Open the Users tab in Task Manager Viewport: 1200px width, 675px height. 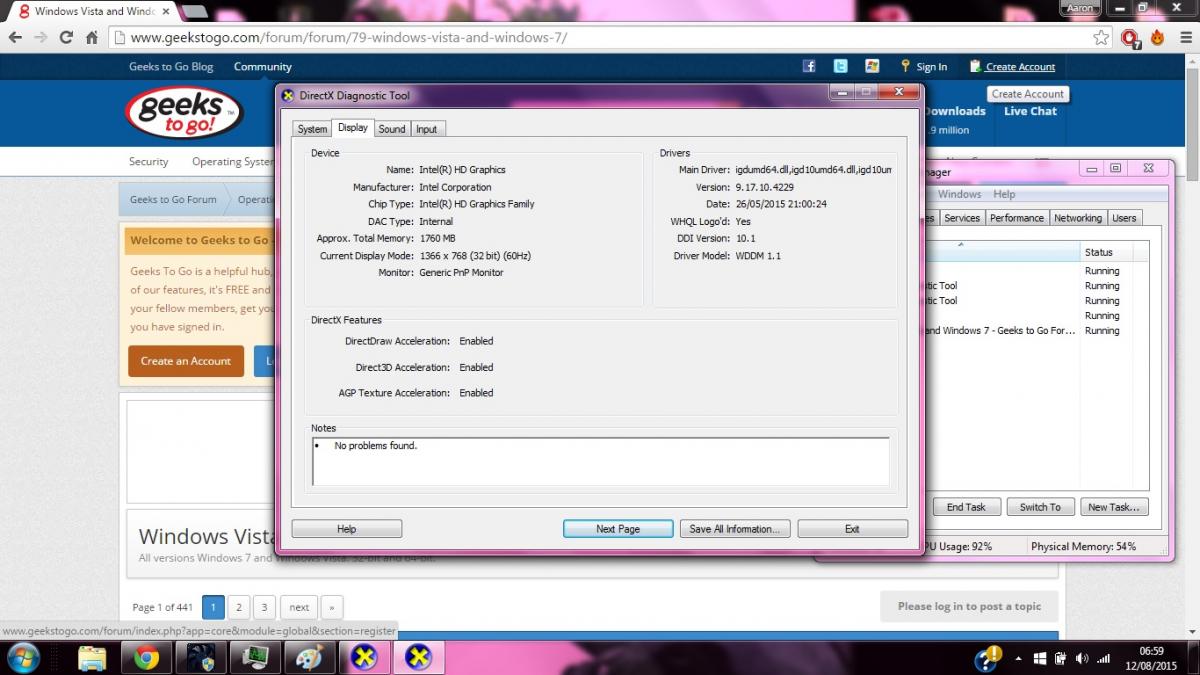(1124, 218)
